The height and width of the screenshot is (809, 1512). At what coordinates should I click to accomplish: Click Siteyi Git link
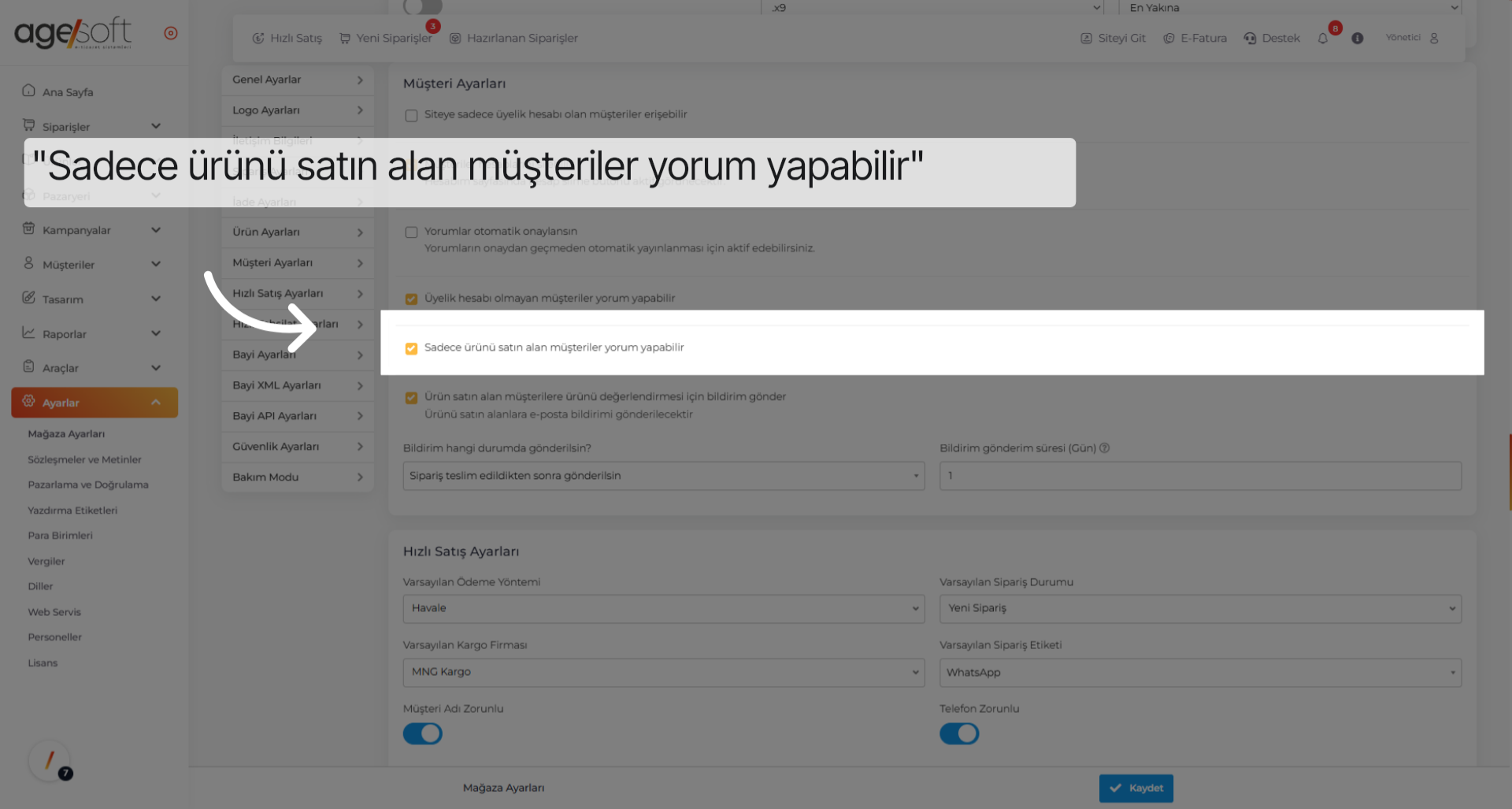(x=1113, y=38)
